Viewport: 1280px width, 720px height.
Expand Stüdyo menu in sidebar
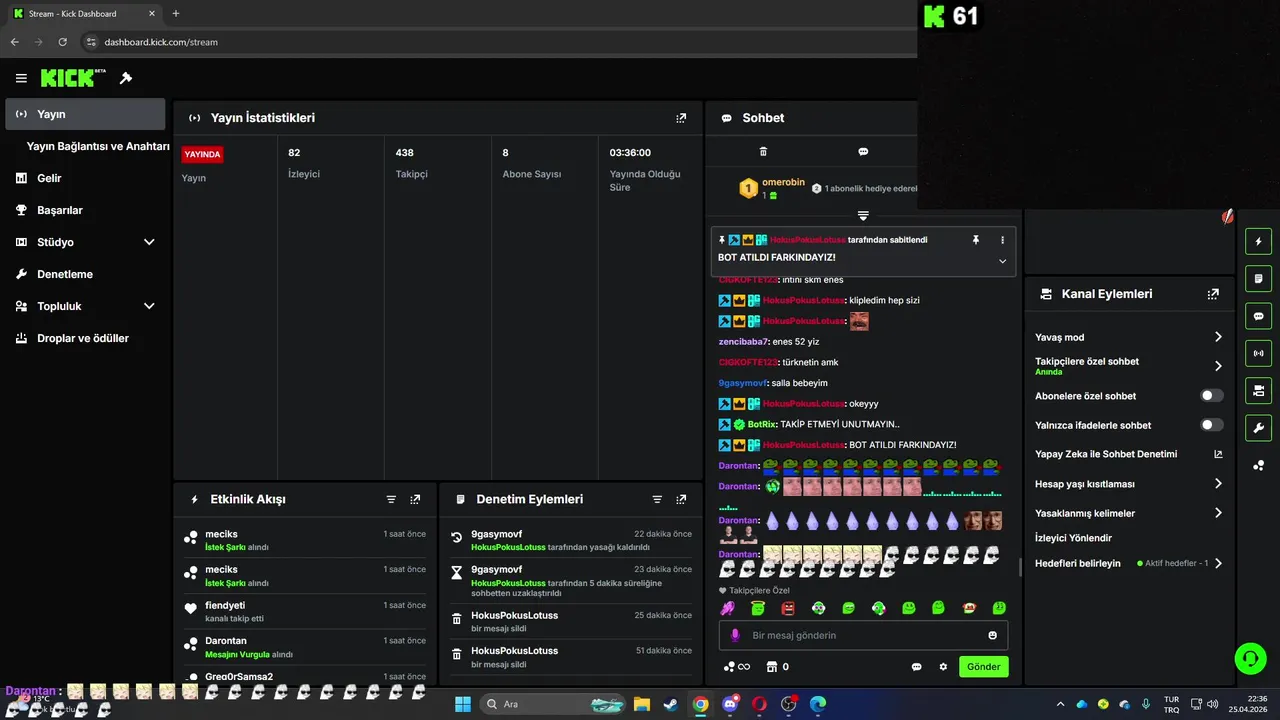point(149,242)
